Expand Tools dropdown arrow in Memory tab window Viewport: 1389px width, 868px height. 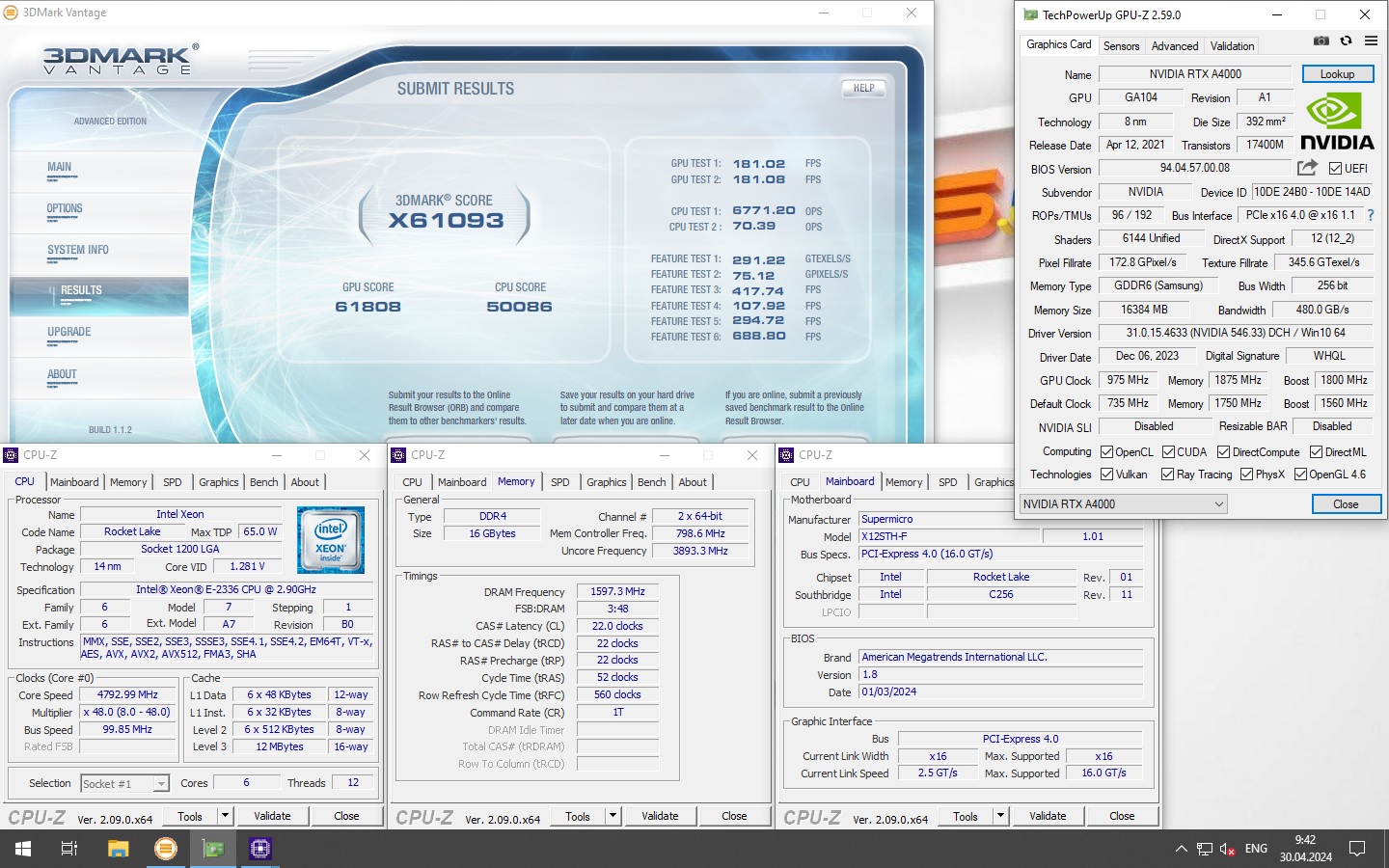tap(612, 816)
